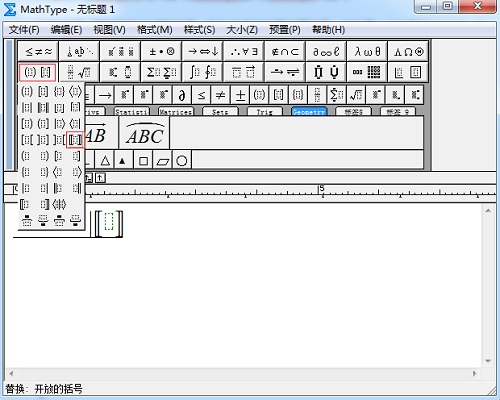Open the 大小(Z) menu
Screen dimensions: 500x400
click(242, 30)
